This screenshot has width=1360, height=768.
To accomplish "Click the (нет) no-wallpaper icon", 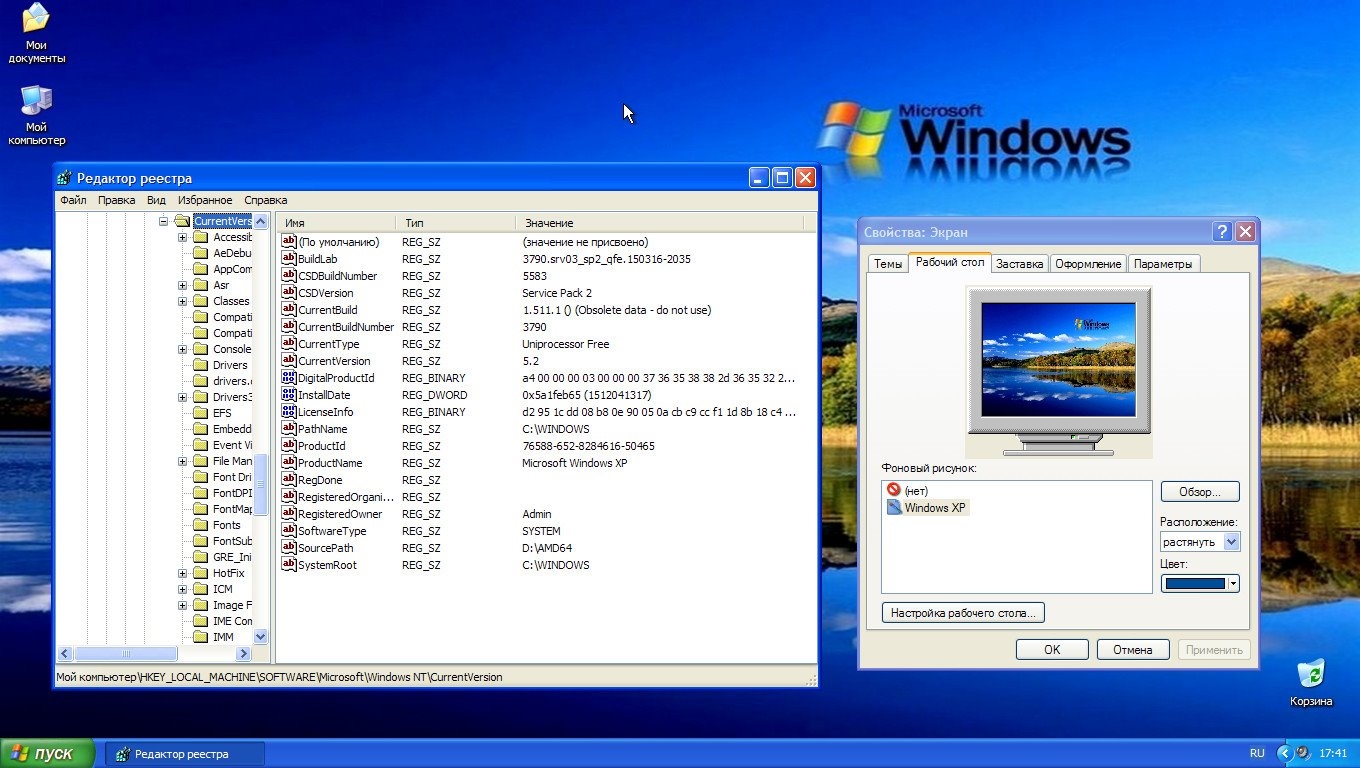I will pos(894,490).
